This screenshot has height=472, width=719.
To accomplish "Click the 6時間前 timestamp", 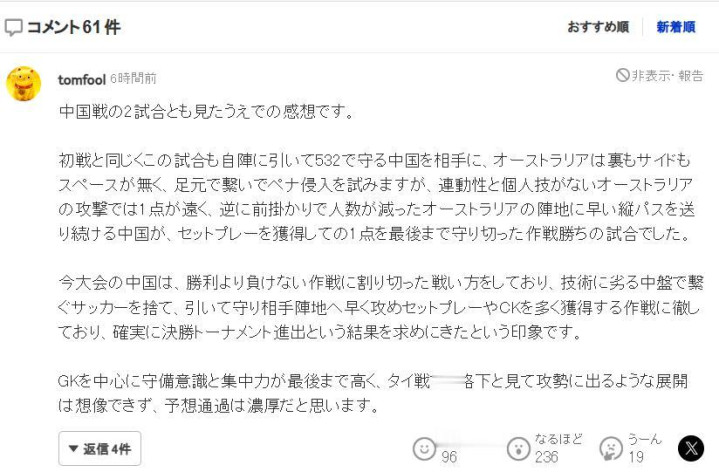I will [133, 79].
